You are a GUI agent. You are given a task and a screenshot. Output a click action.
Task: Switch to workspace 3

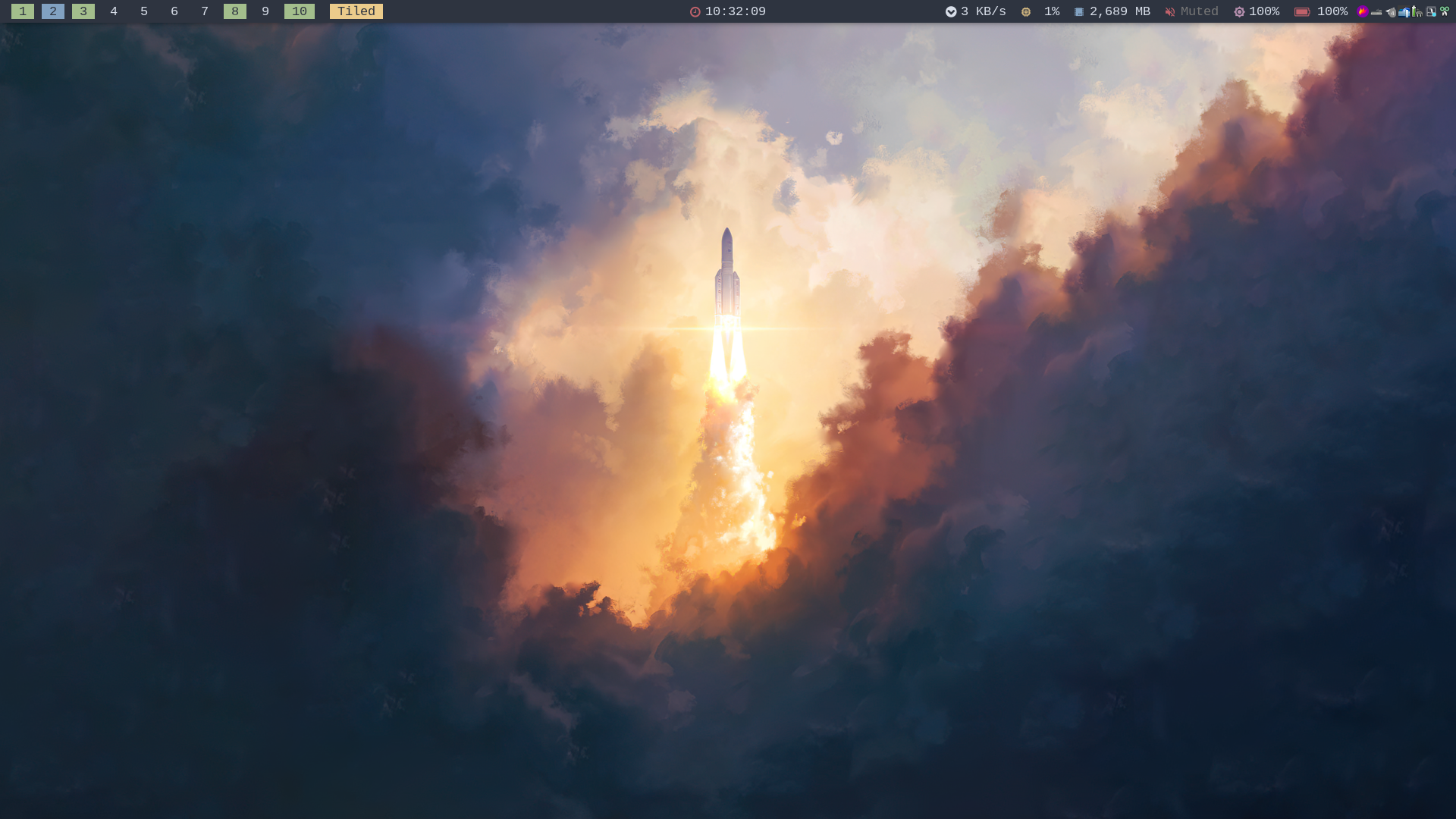pos(83,11)
